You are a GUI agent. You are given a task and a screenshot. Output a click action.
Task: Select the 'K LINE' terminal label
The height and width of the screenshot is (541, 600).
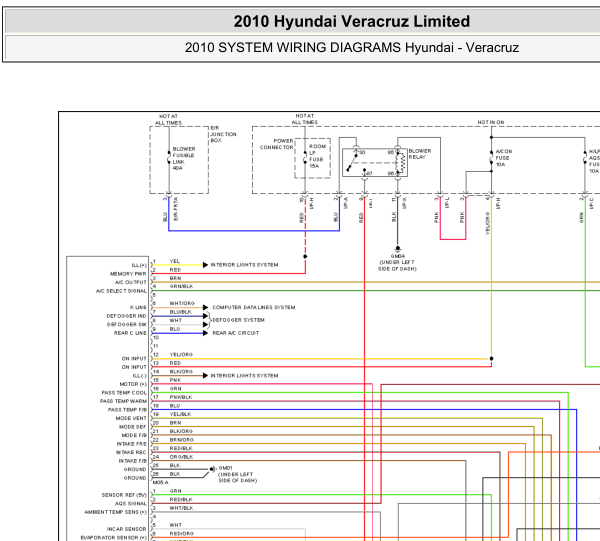(x=138, y=307)
